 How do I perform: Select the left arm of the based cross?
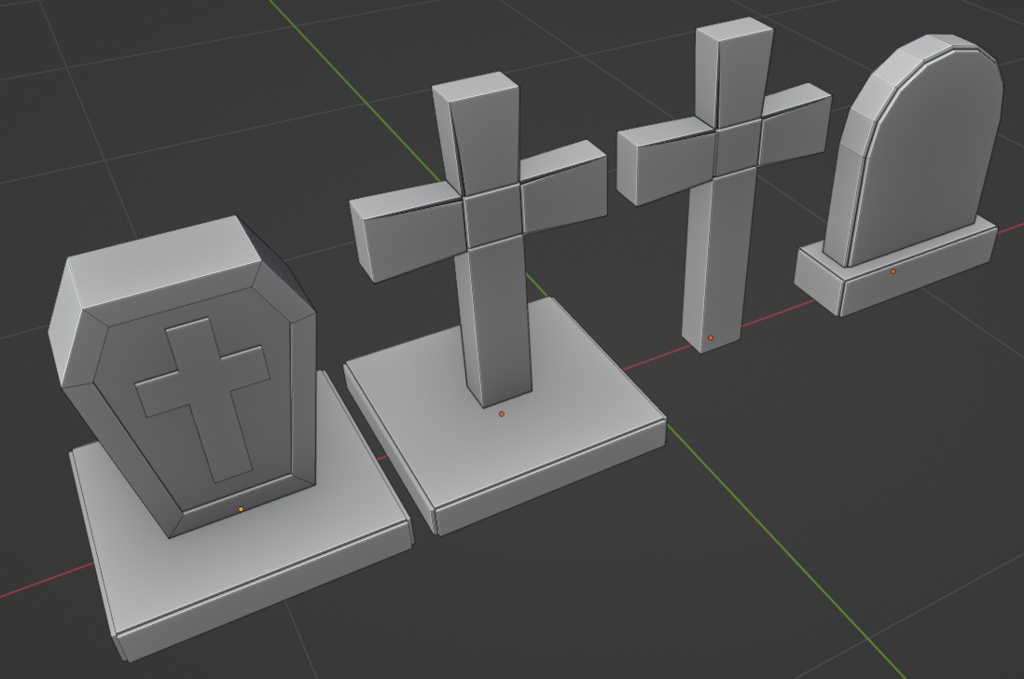(408, 230)
